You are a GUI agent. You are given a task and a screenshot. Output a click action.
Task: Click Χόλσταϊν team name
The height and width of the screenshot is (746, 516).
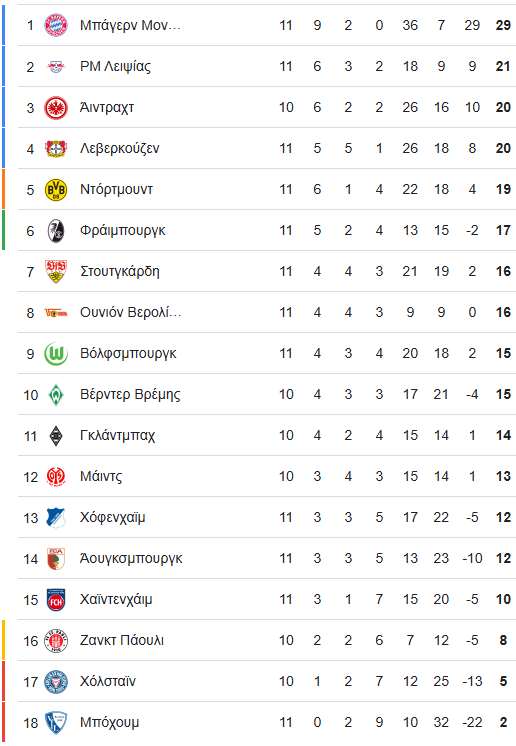107,681
